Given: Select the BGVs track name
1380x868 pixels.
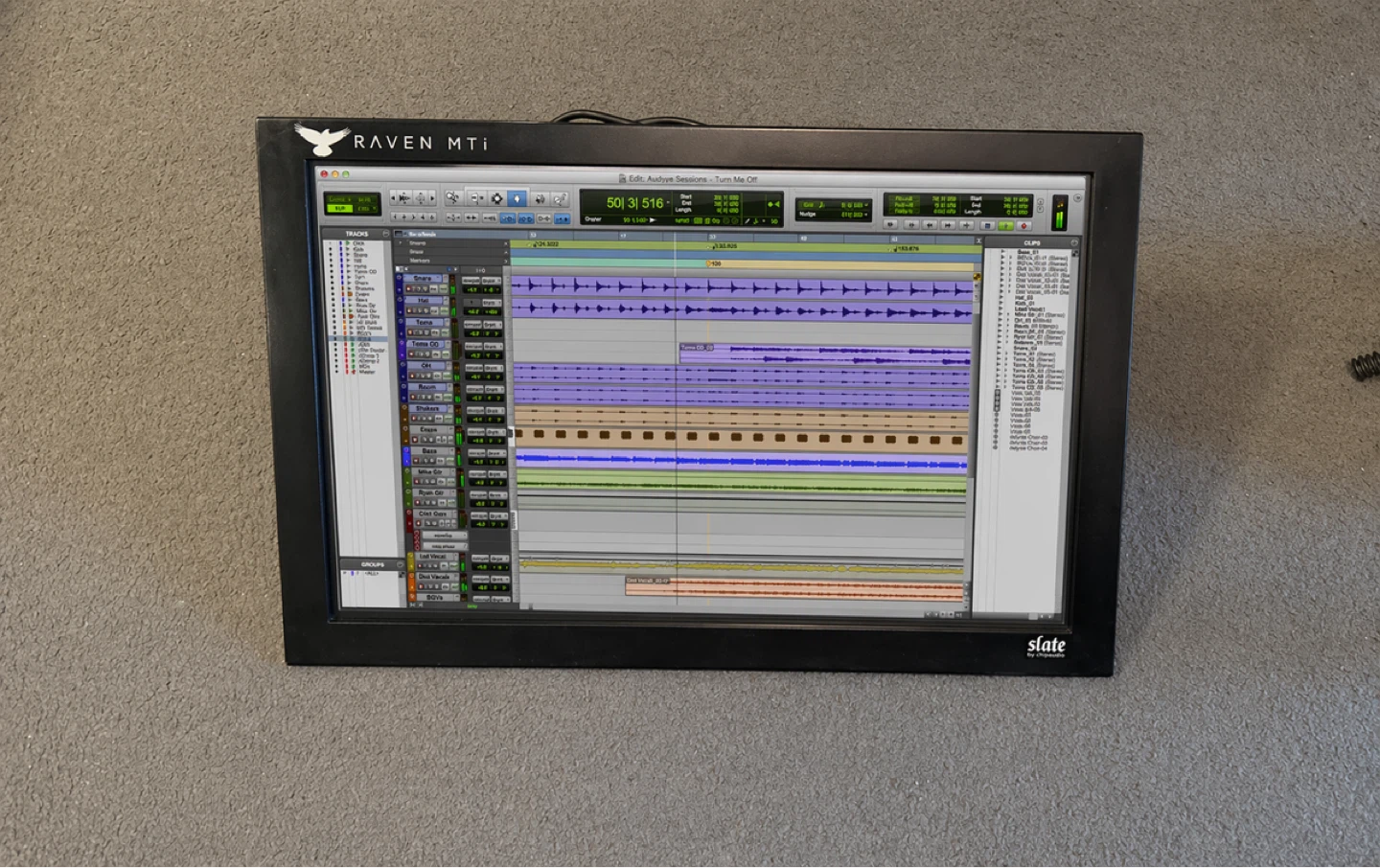Looking at the screenshot, I should [x=434, y=598].
